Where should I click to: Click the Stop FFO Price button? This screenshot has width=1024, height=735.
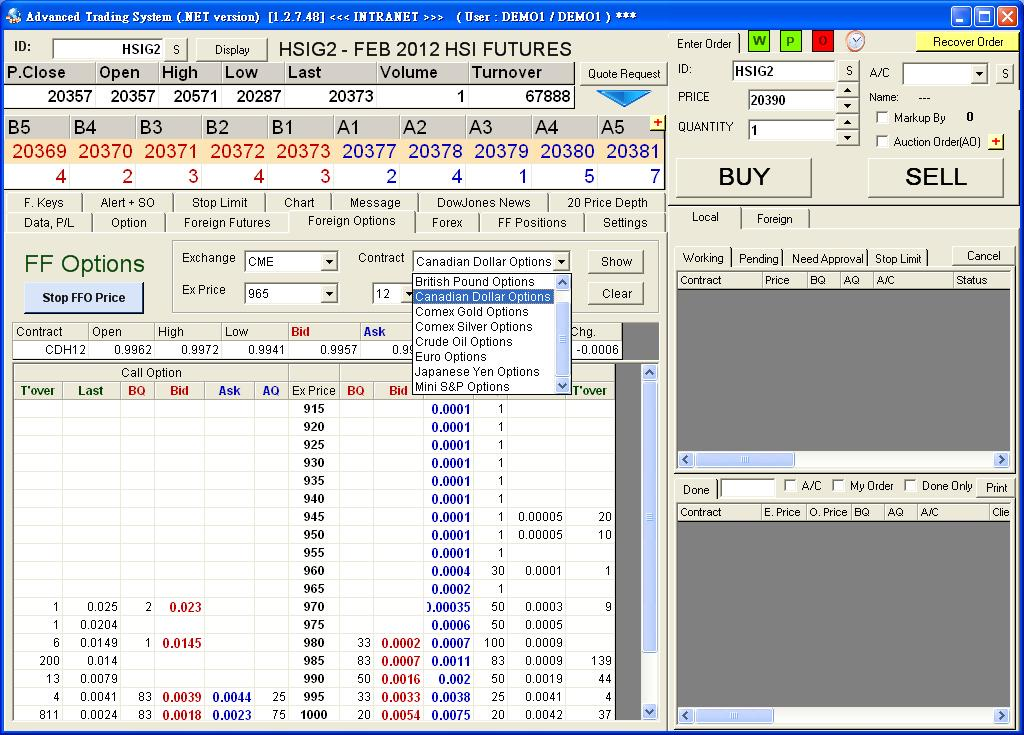84,297
